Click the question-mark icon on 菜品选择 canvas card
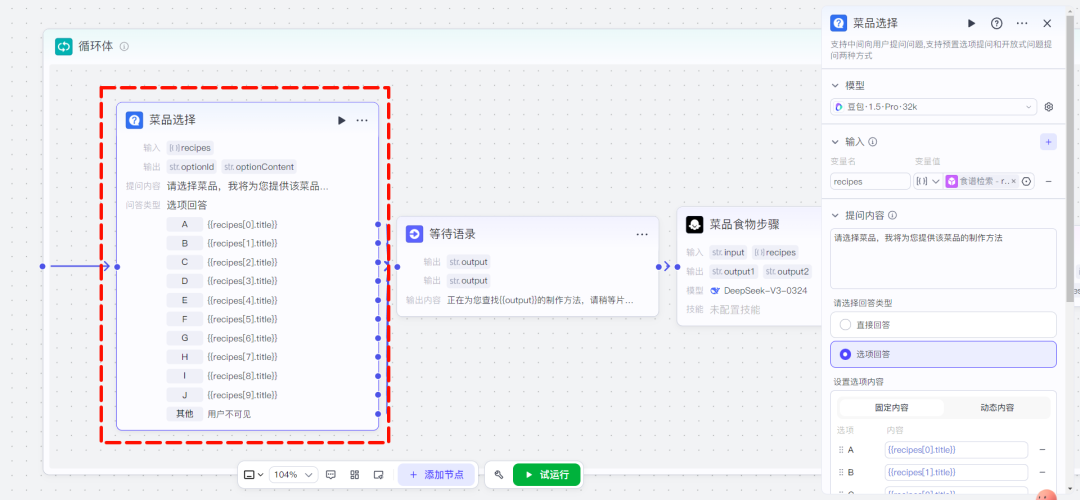 click(134, 120)
